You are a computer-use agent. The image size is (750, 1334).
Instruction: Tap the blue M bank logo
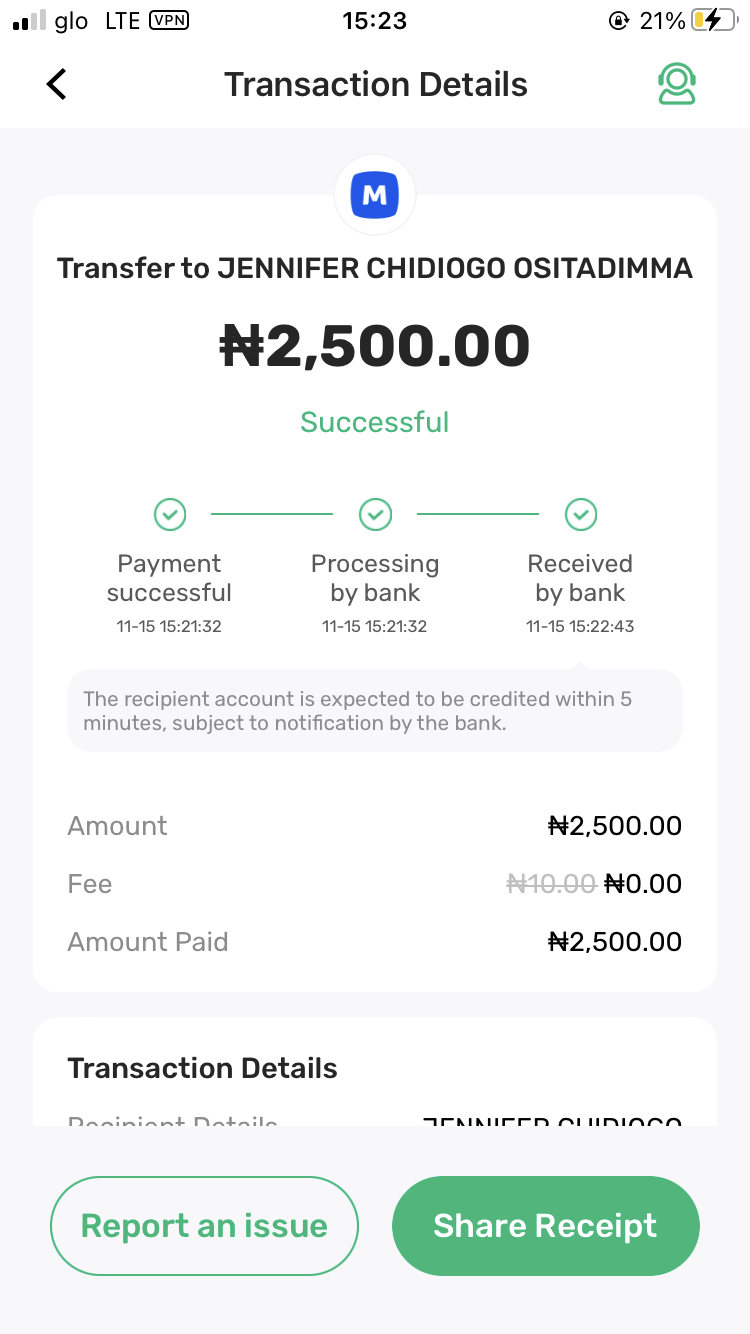(x=375, y=195)
